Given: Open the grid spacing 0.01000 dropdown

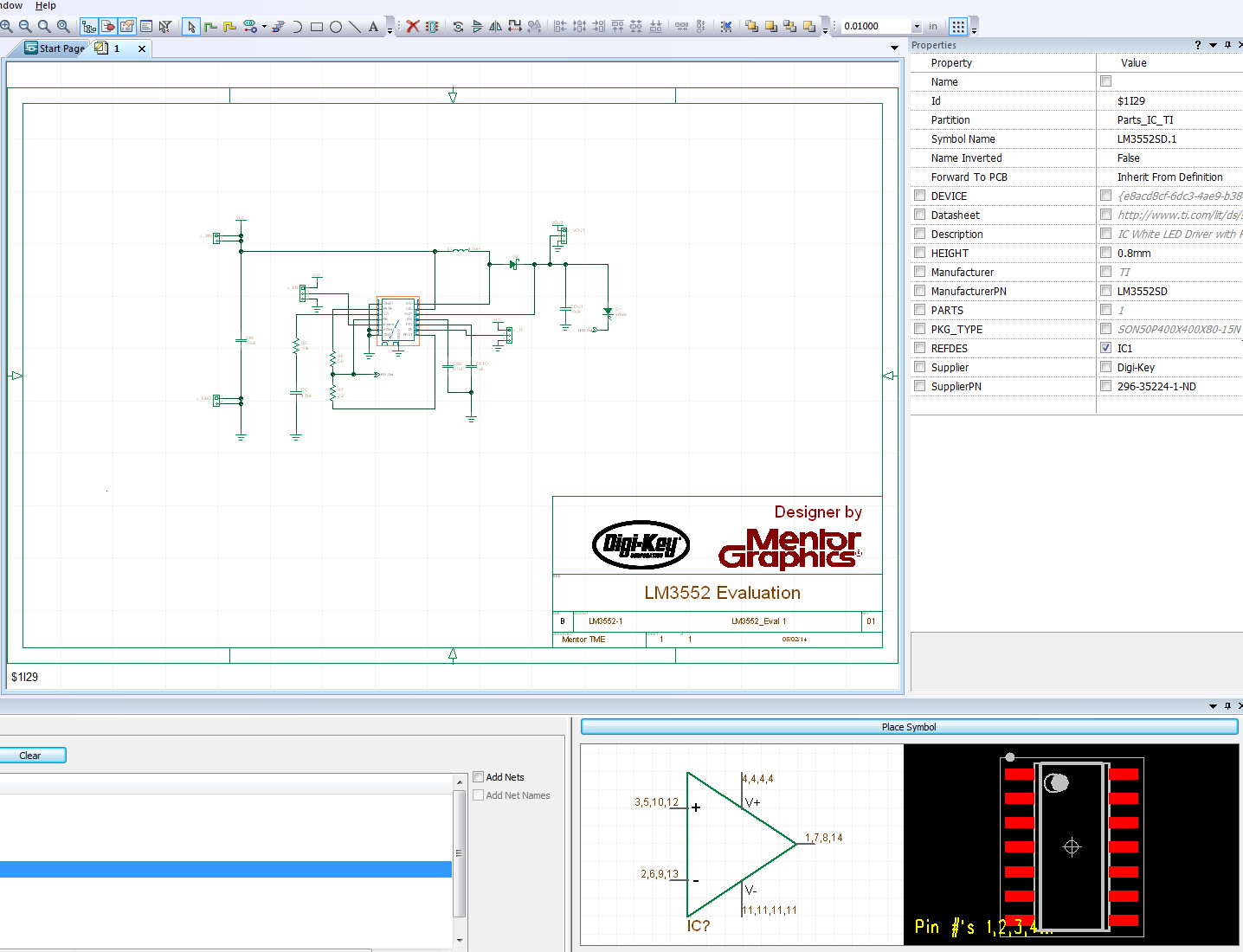Looking at the screenshot, I should (917, 27).
